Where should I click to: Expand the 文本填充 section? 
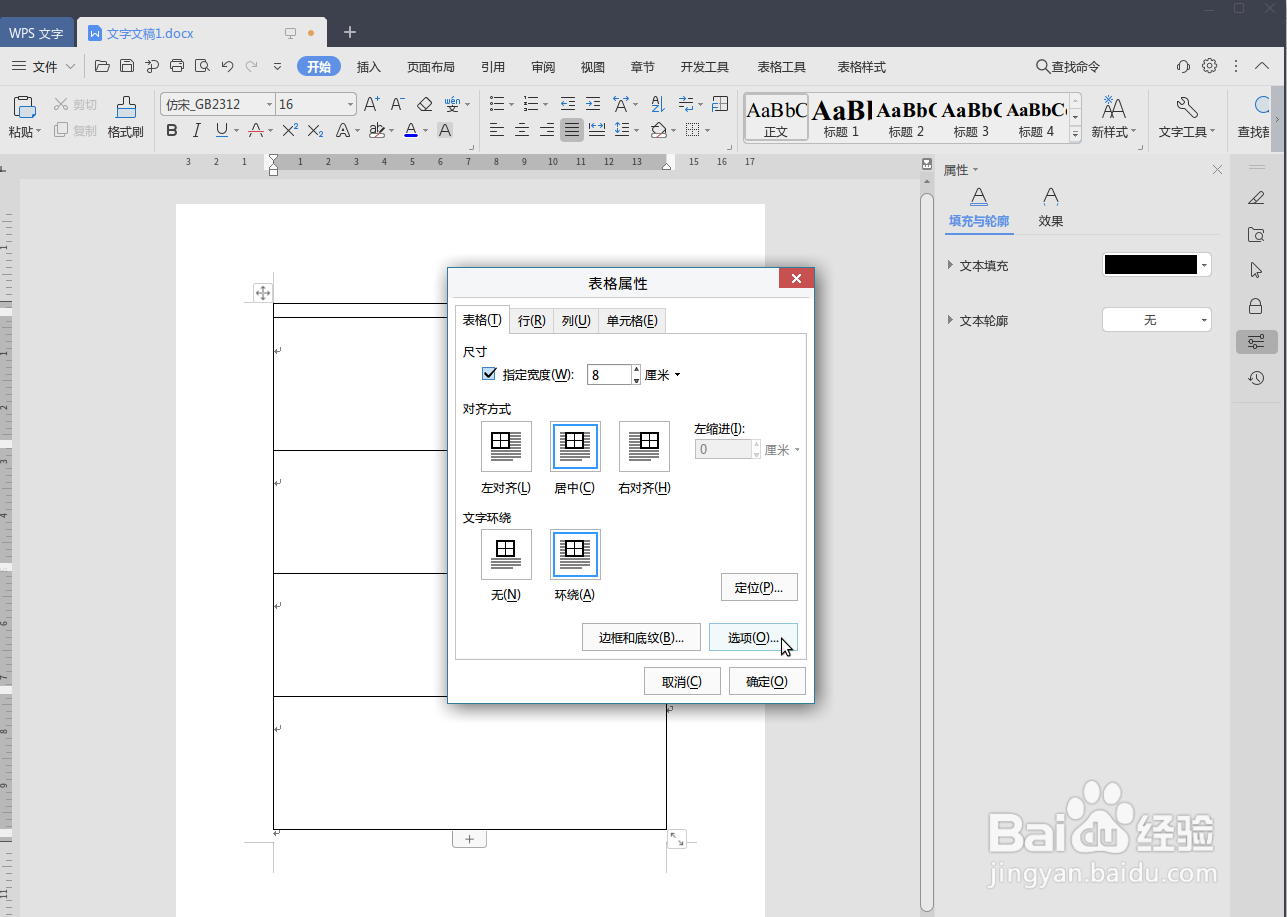(949, 266)
